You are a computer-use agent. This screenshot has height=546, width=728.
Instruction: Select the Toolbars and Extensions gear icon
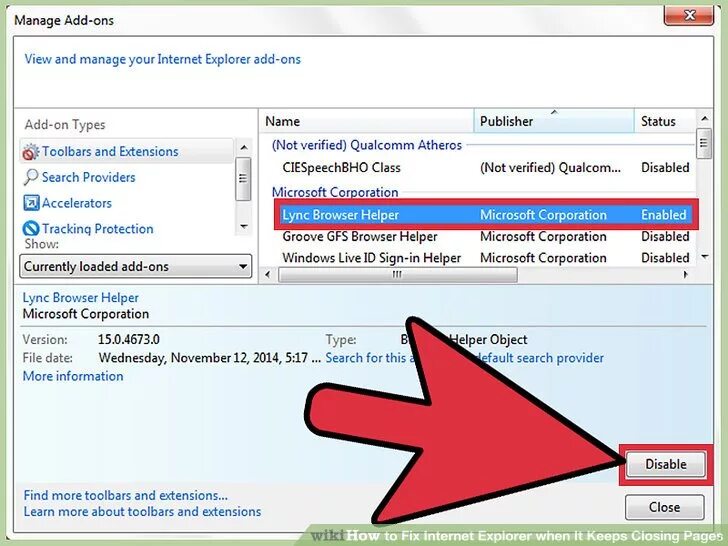31,152
